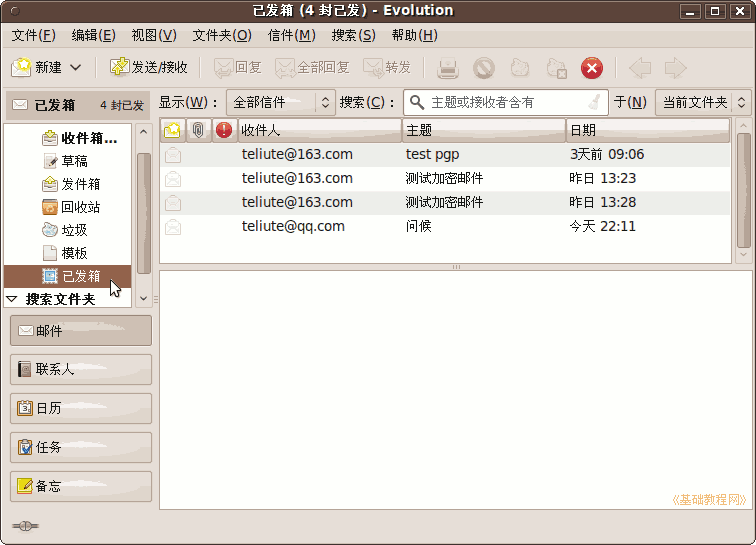Click the previous arrow icon
Image resolution: width=756 pixels, height=545 pixels.
[640, 68]
